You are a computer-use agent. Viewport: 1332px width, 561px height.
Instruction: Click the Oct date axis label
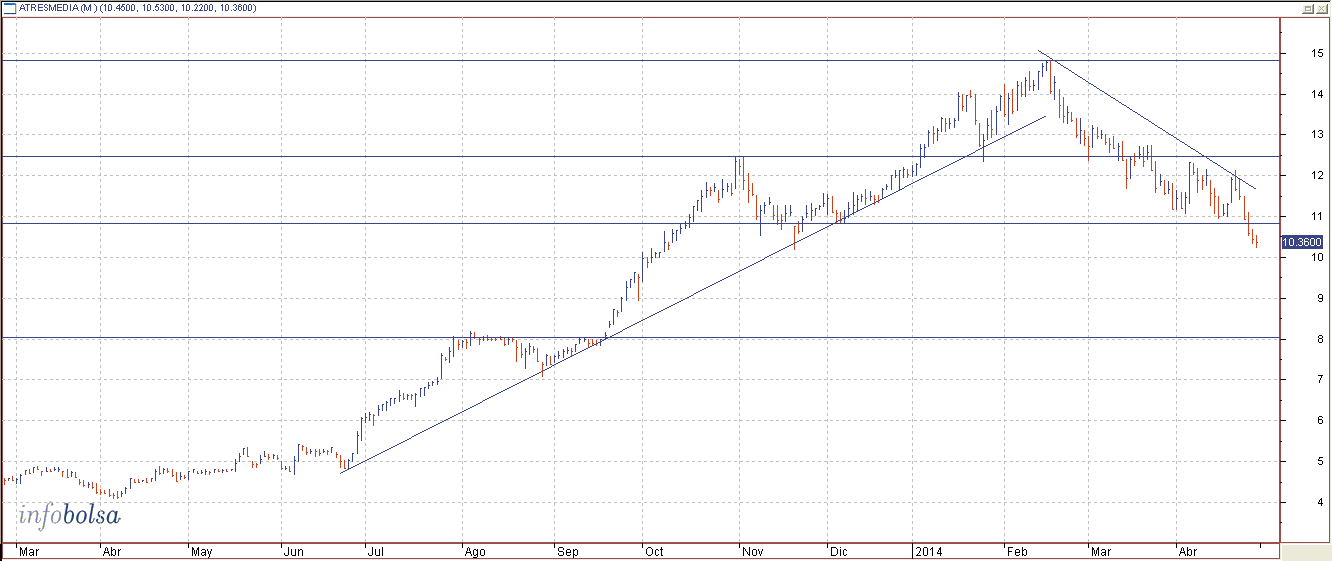tap(654, 552)
